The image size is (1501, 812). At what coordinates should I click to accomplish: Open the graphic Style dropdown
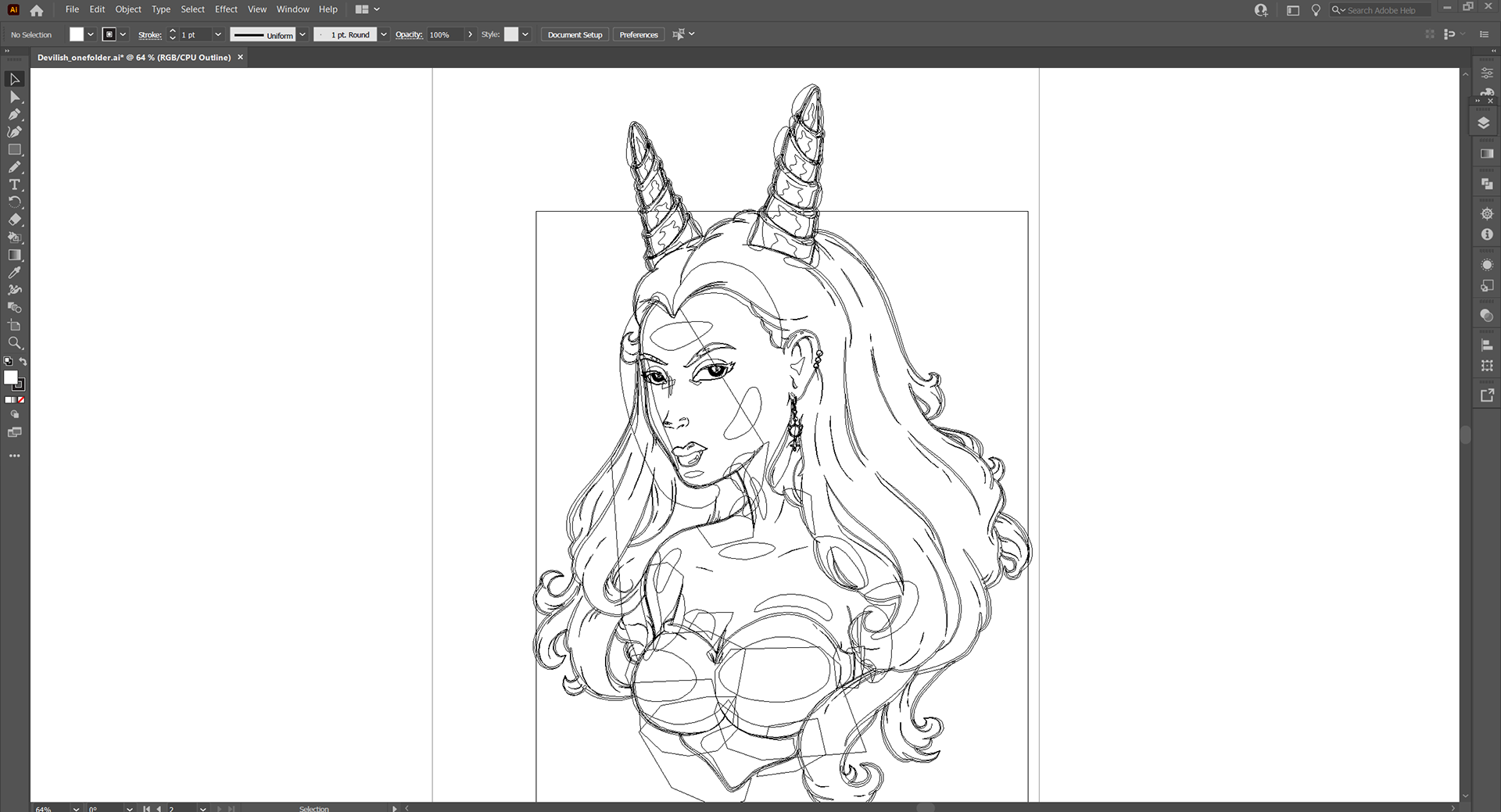coord(525,34)
